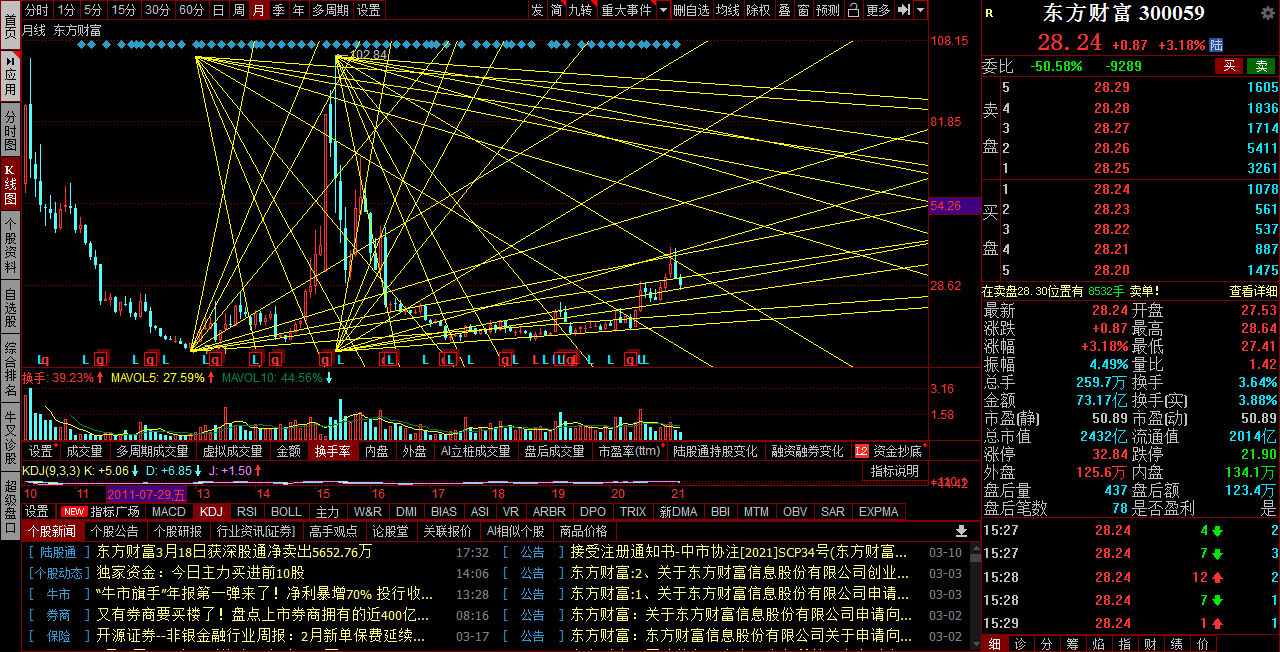Open news '东方财富3月18日获深股通净卖出5652.76万'
Image resolution: width=1280 pixels, height=652 pixels.
(x=234, y=552)
